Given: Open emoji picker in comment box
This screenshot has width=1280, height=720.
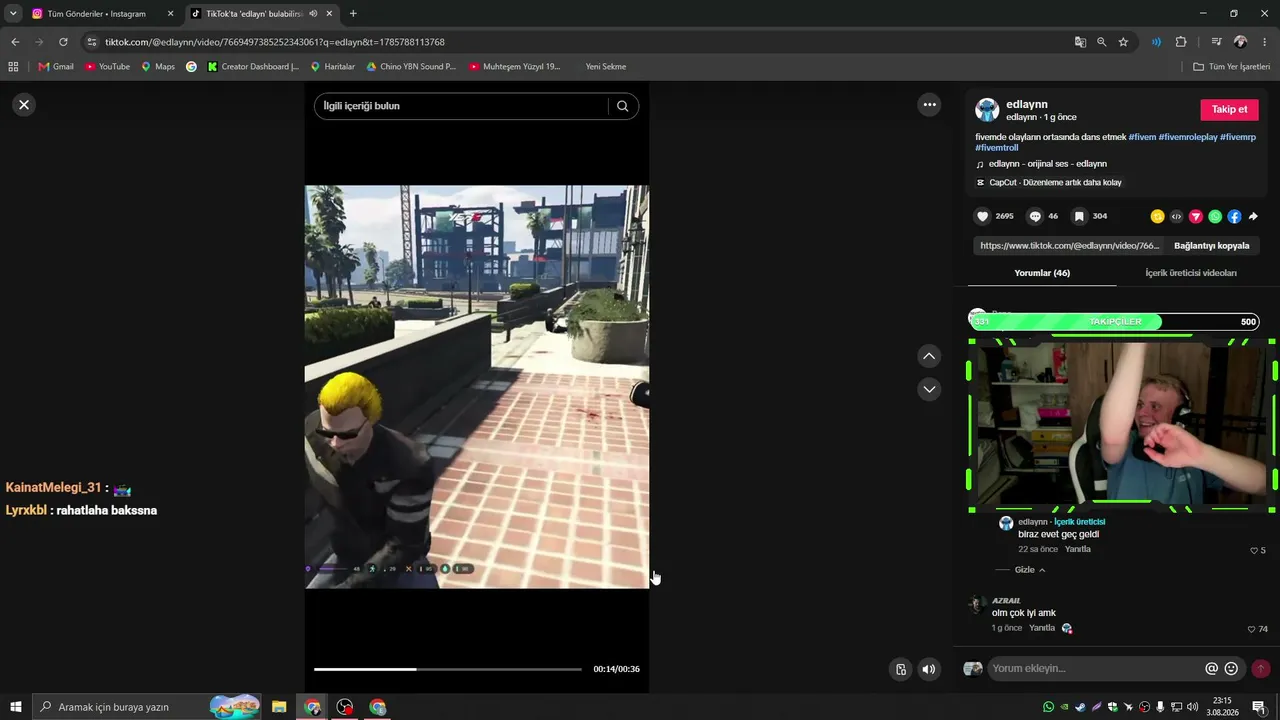Looking at the screenshot, I should click(1231, 668).
